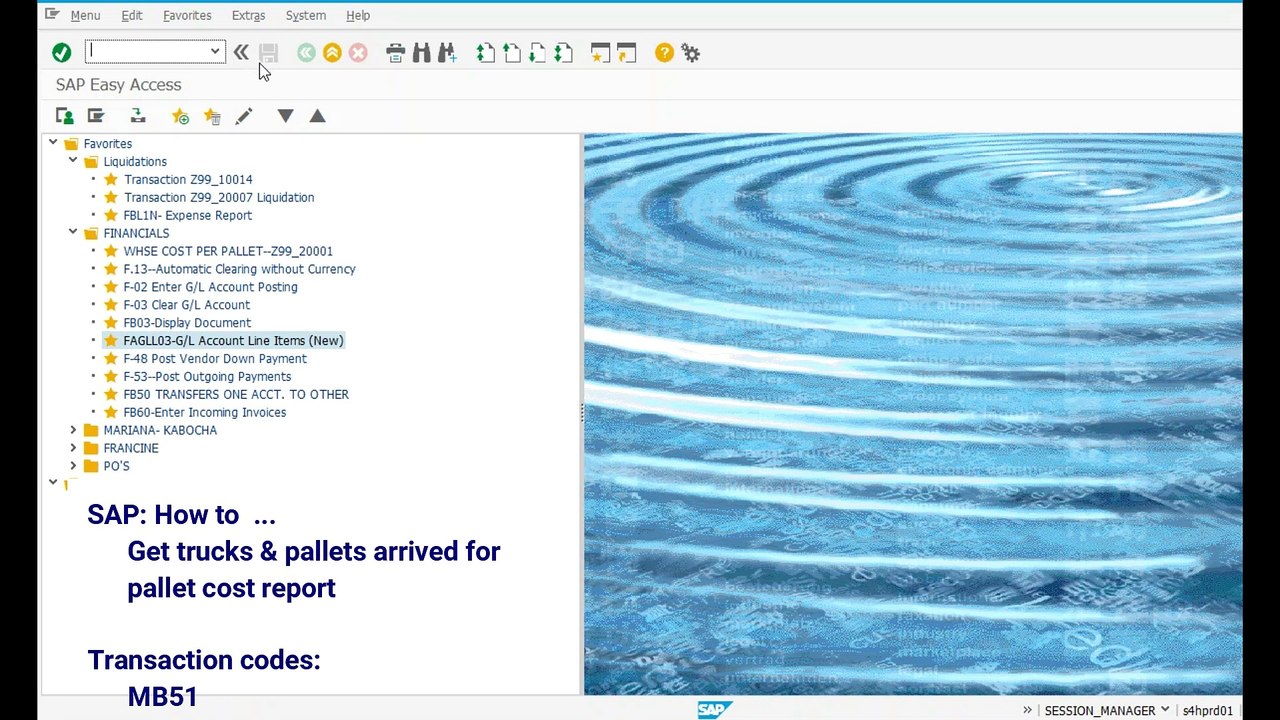This screenshot has width=1280, height=720.
Task: Select FB50 TRANSFERS ONE ACCT. TO OTHER
Action: (x=236, y=395)
